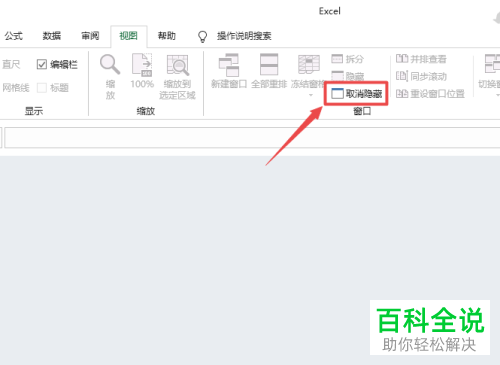Open the Data (数据) tab
500x365 pixels.
pyautogui.click(x=52, y=36)
